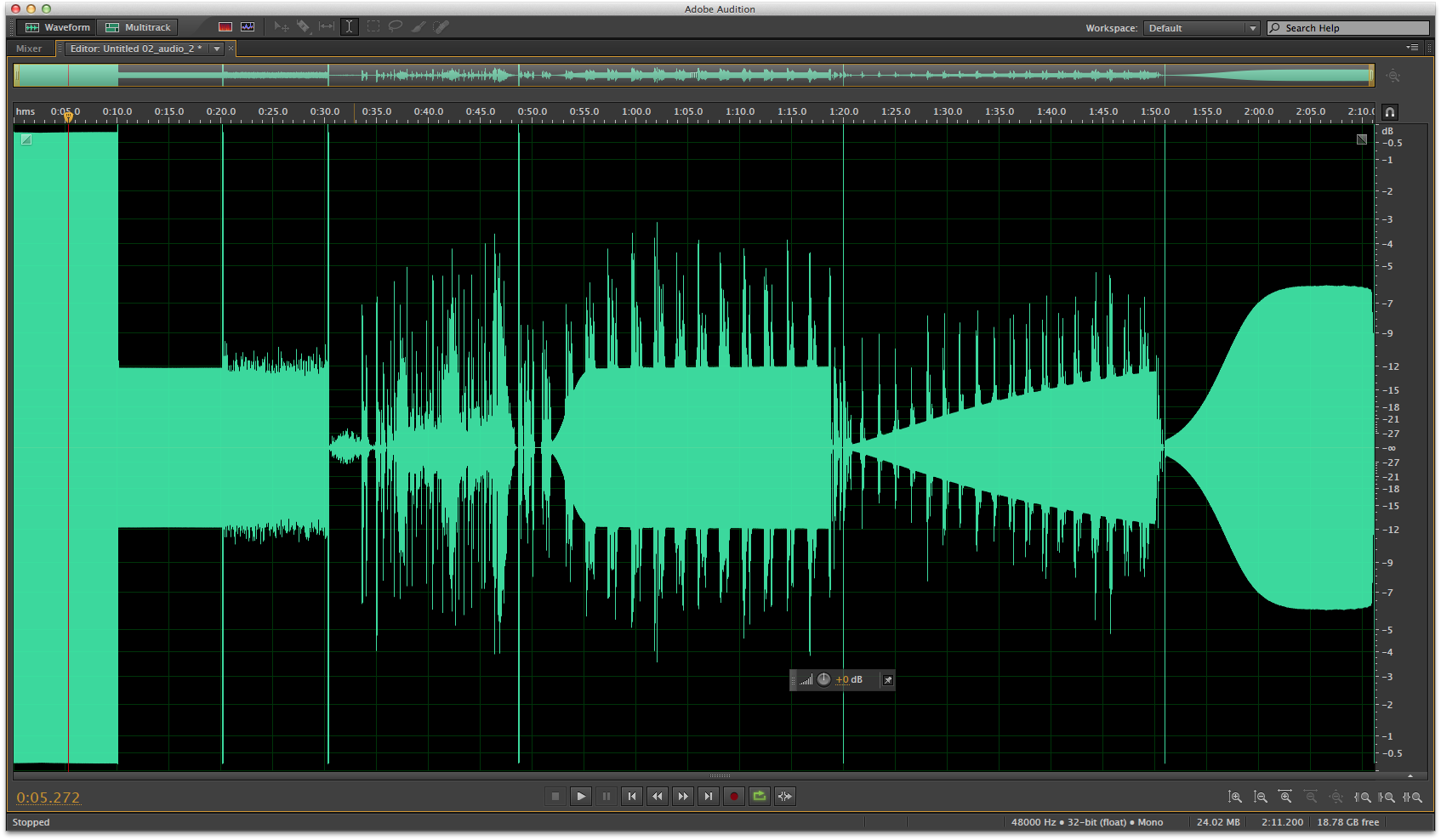
Task: Click the fade-in handle in the waveform corner
Action: (x=26, y=139)
